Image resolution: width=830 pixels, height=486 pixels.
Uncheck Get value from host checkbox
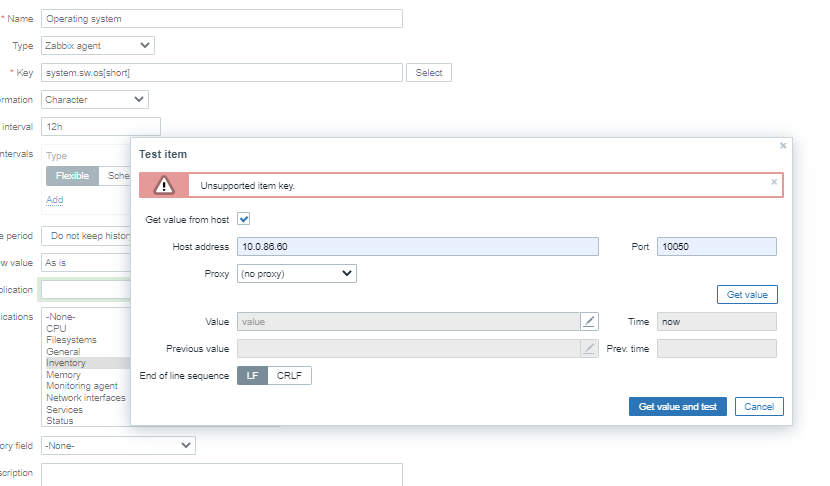[x=243, y=219]
